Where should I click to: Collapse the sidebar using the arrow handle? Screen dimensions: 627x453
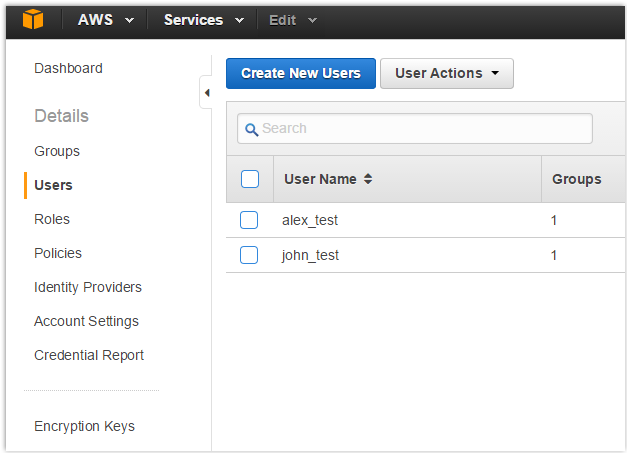[x=206, y=93]
